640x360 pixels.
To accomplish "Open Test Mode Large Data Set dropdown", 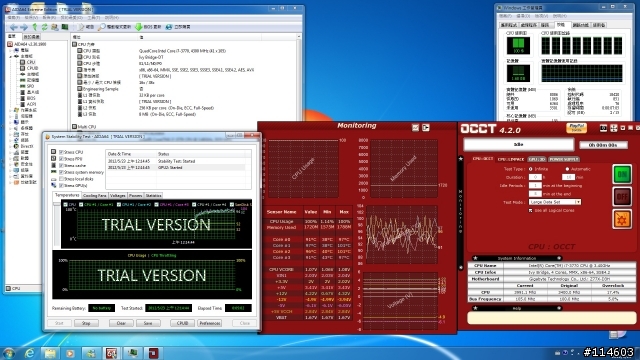I will click(x=555, y=202).
